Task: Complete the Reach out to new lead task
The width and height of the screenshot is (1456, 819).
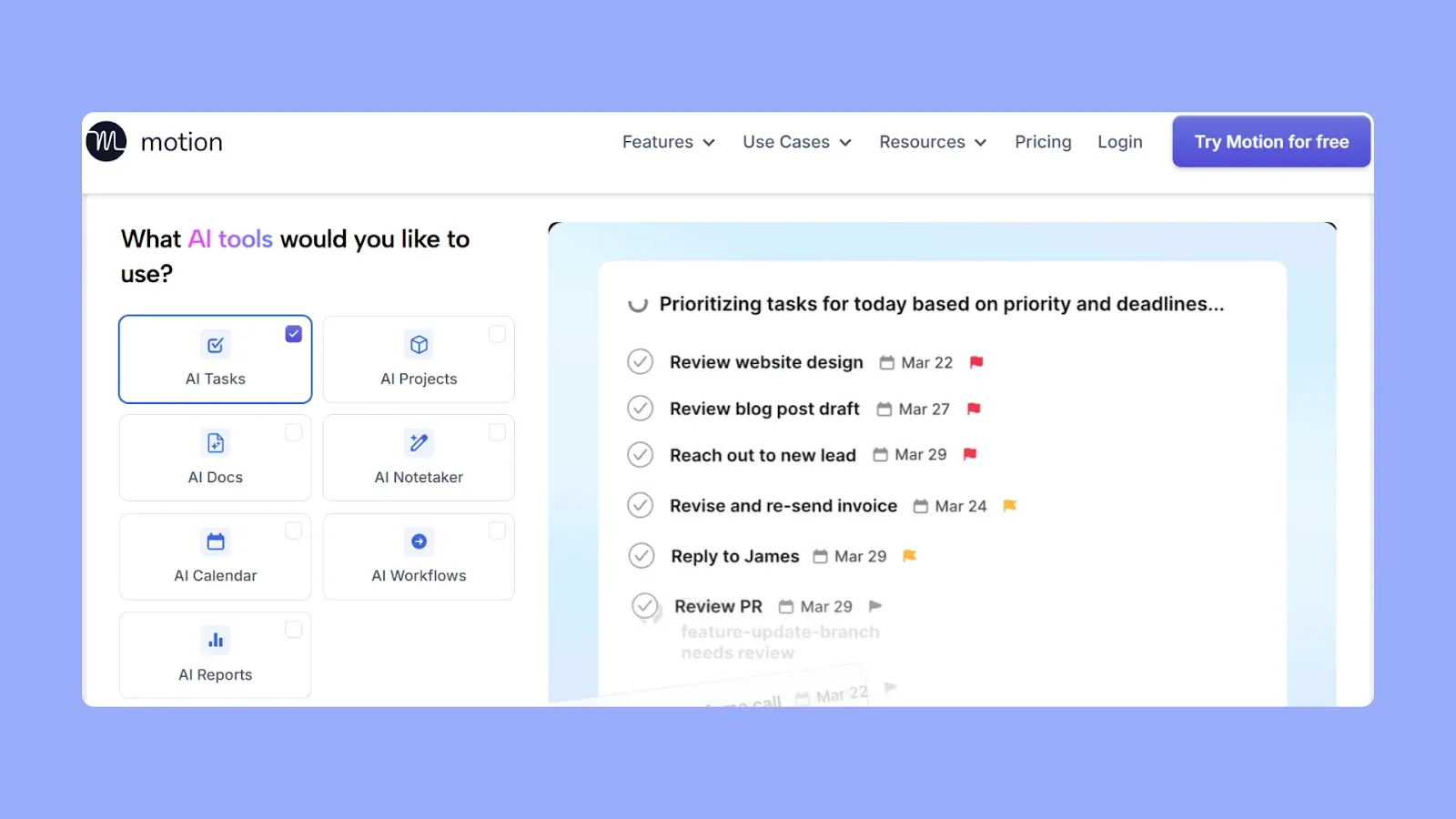Action: 641,454
